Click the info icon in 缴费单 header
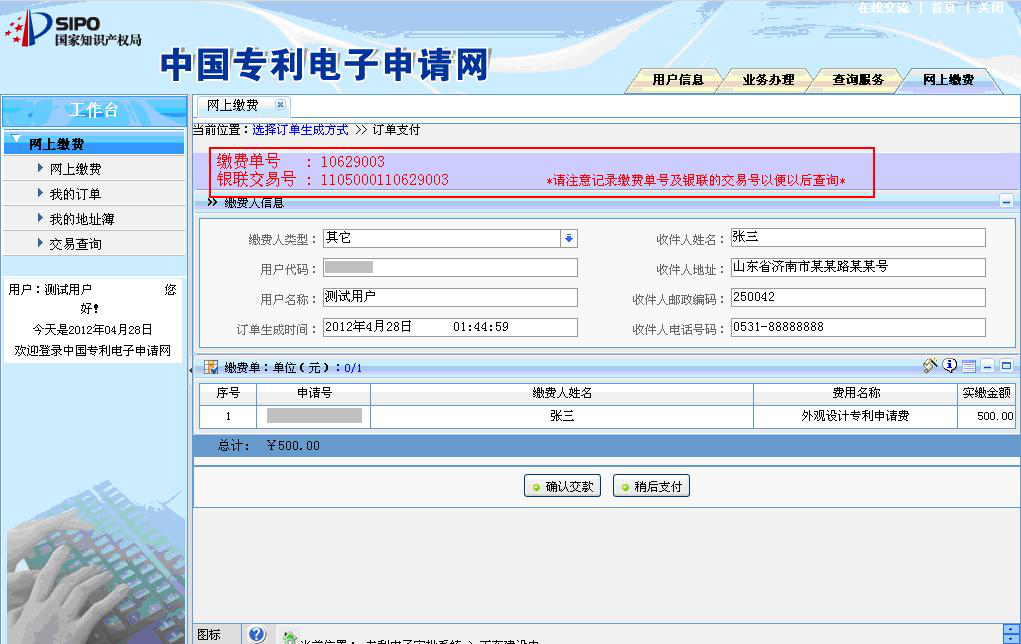The width and height of the screenshot is (1021, 644). [950, 366]
